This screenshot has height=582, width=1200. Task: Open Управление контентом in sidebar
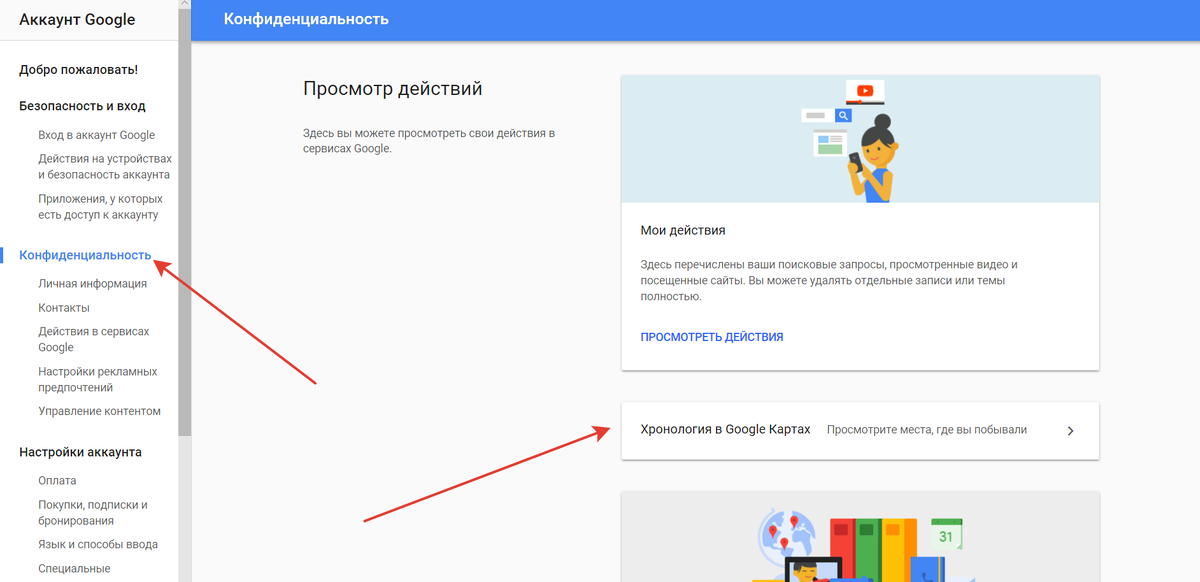99,411
